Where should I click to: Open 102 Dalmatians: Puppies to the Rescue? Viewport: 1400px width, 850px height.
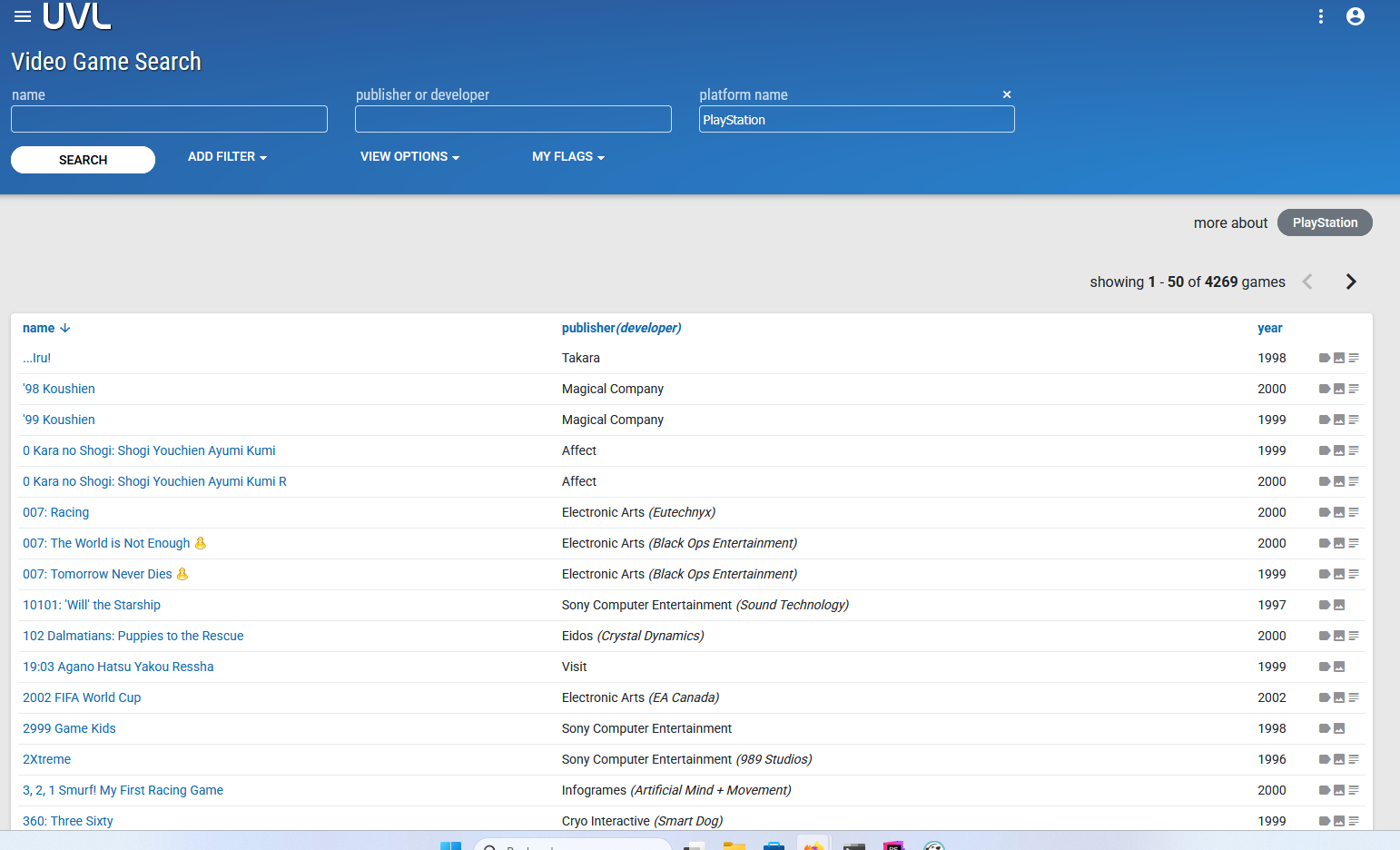click(133, 636)
